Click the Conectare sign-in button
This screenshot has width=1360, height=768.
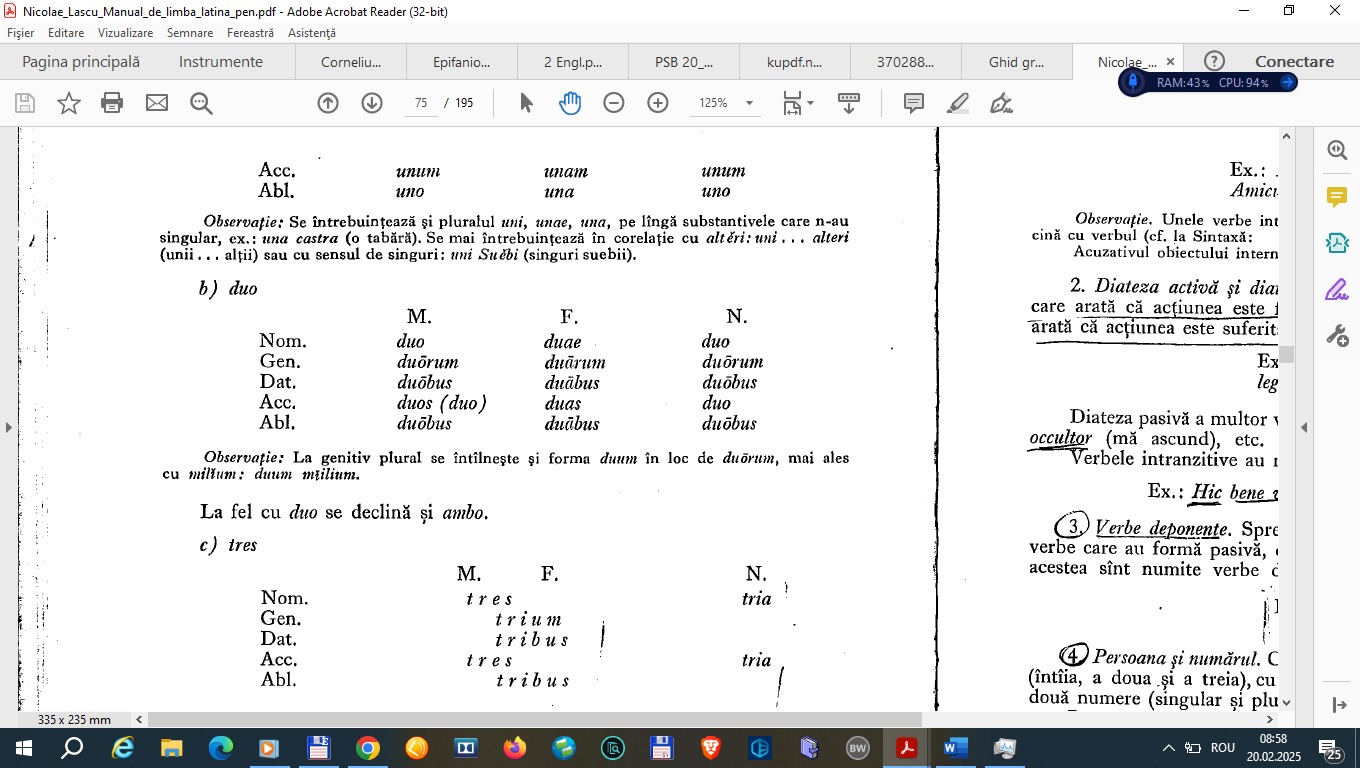pyautogui.click(x=1294, y=62)
